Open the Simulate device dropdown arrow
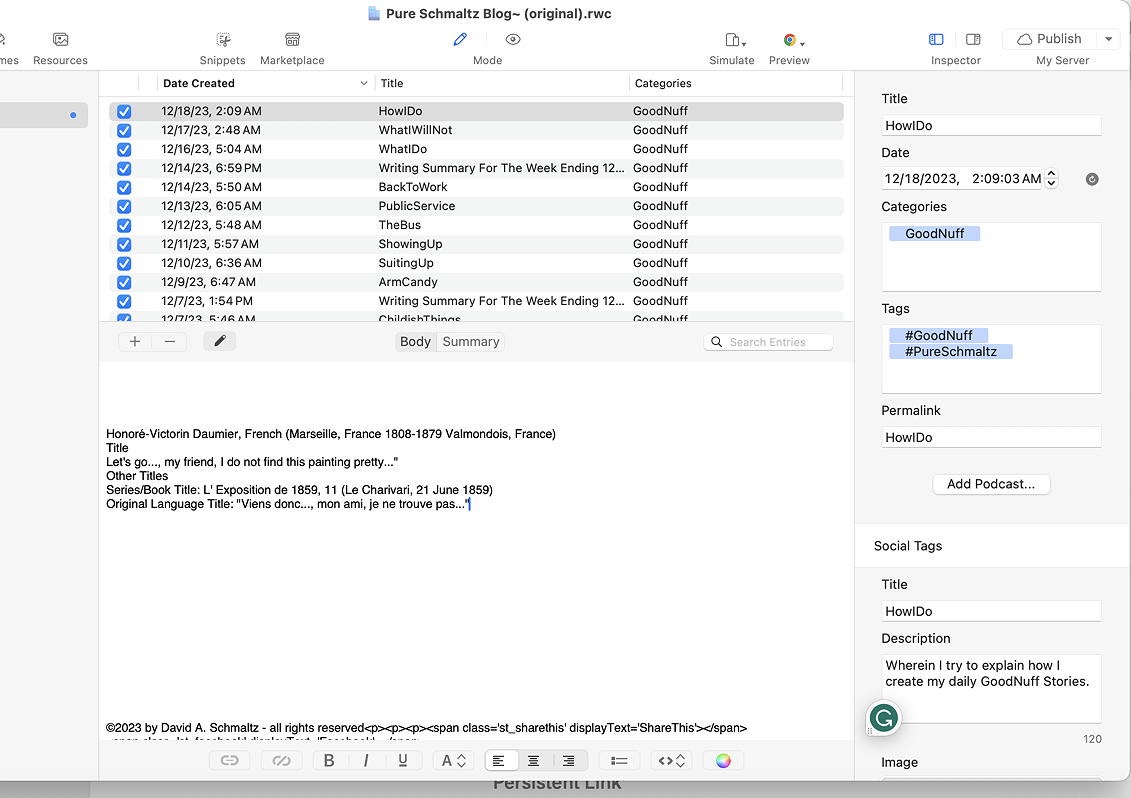 pos(744,43)
